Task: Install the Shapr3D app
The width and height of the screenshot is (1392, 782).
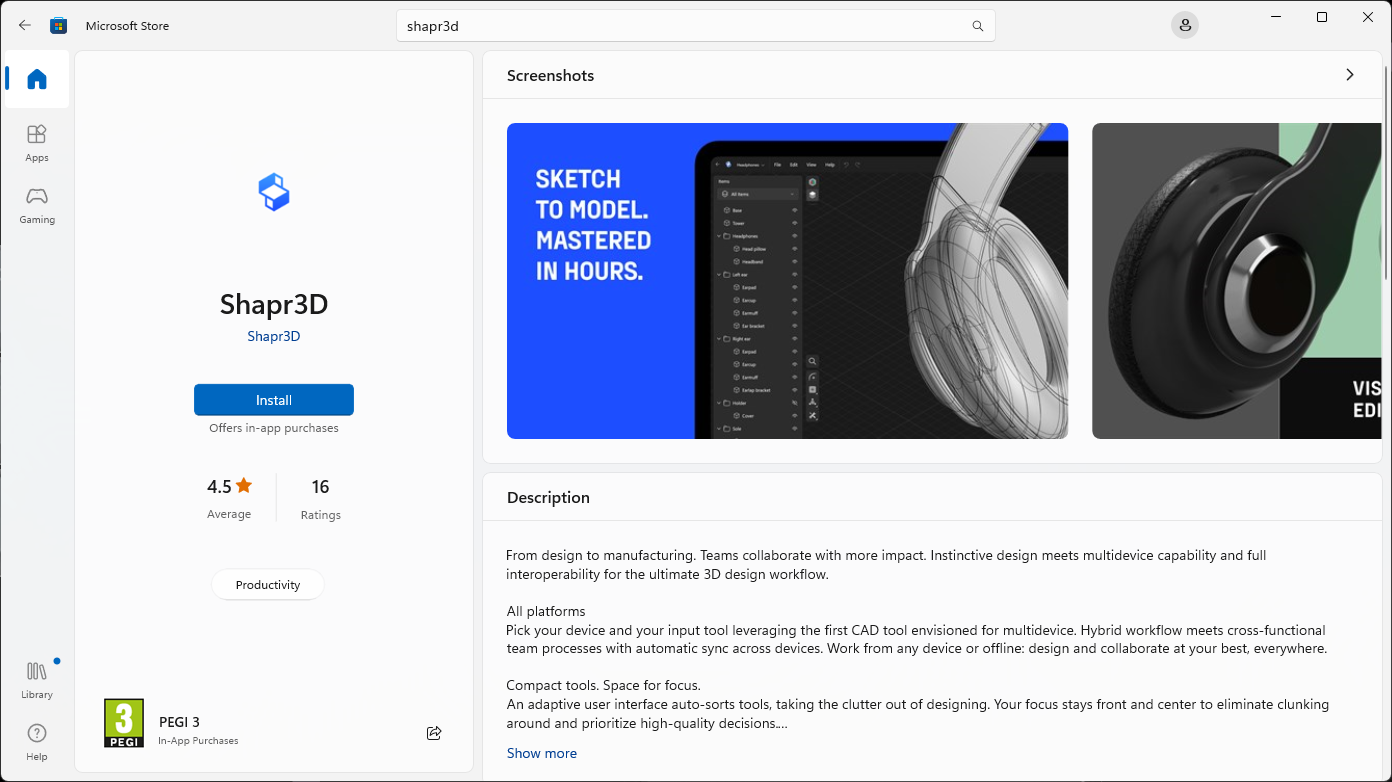Action: (x=274, y=400)
